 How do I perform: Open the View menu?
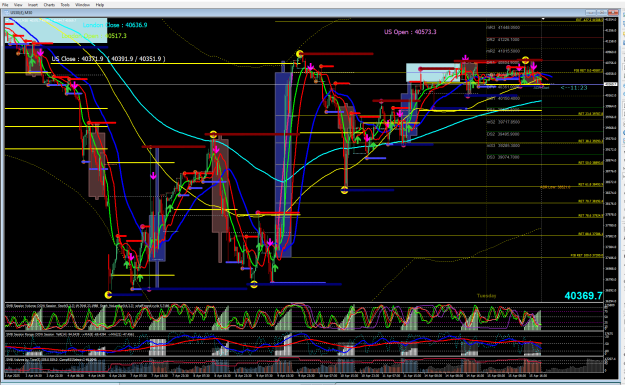tap(18, 5)
